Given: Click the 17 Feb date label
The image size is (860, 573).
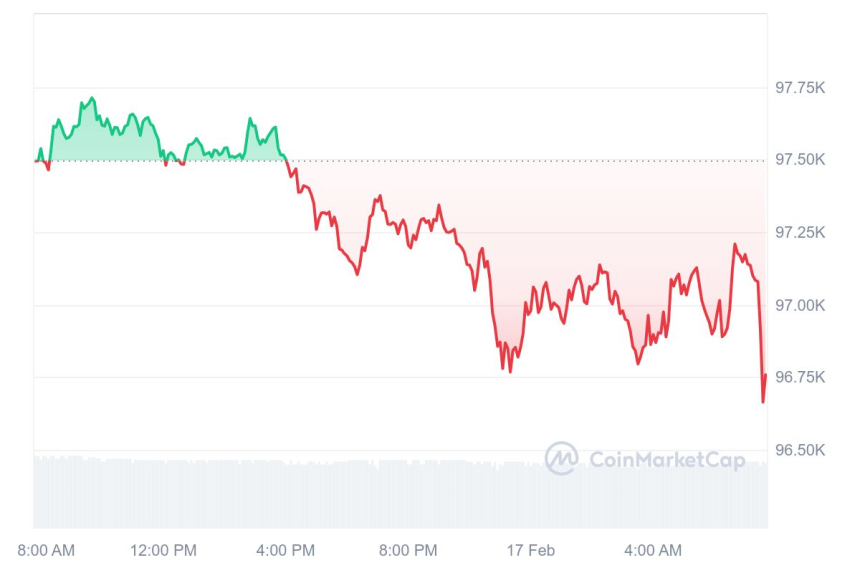Looking at the screenshot, I should coord(530,551).
